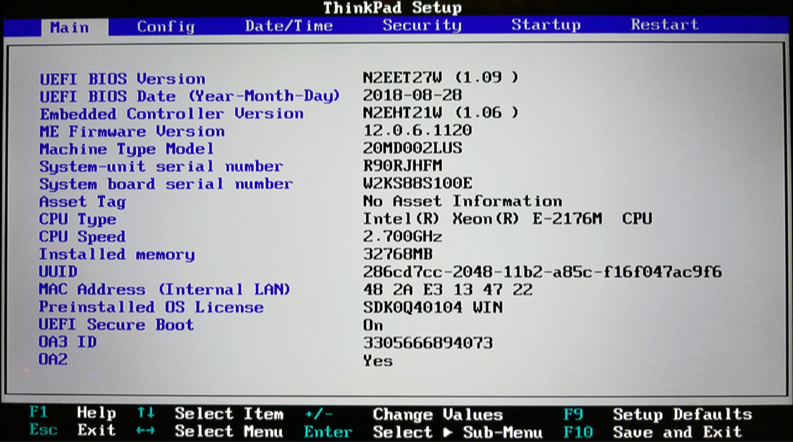Open the Restart tab

664,26
